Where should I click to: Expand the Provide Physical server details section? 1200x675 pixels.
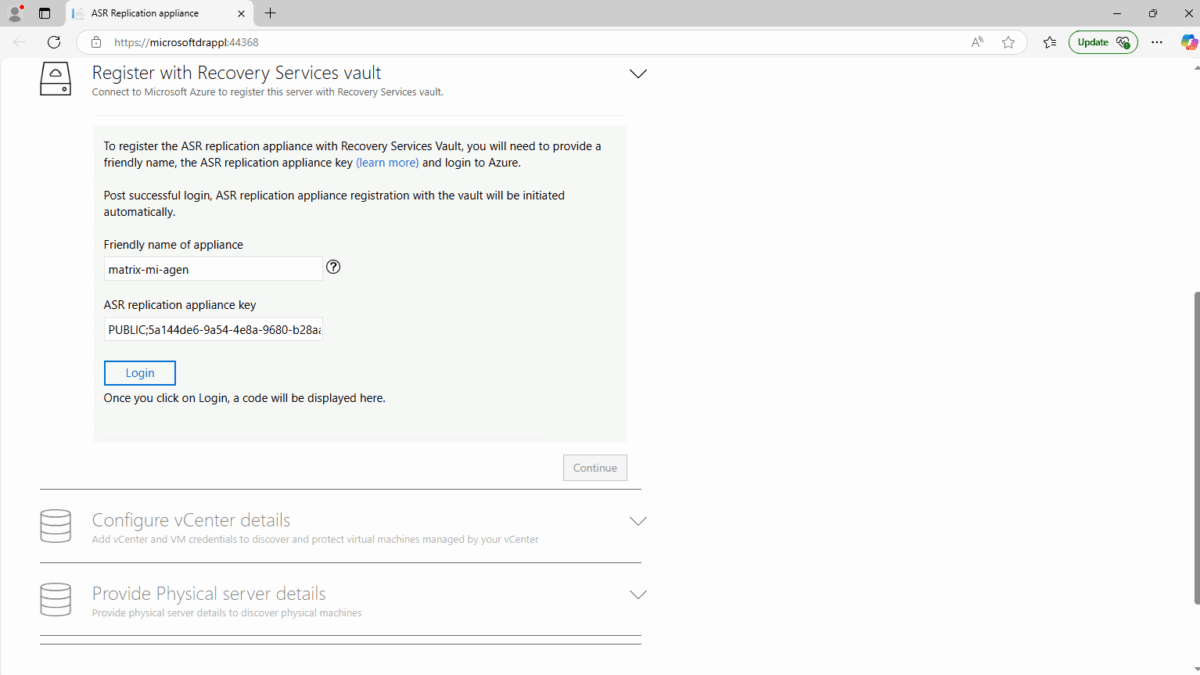tap(638, 594)
